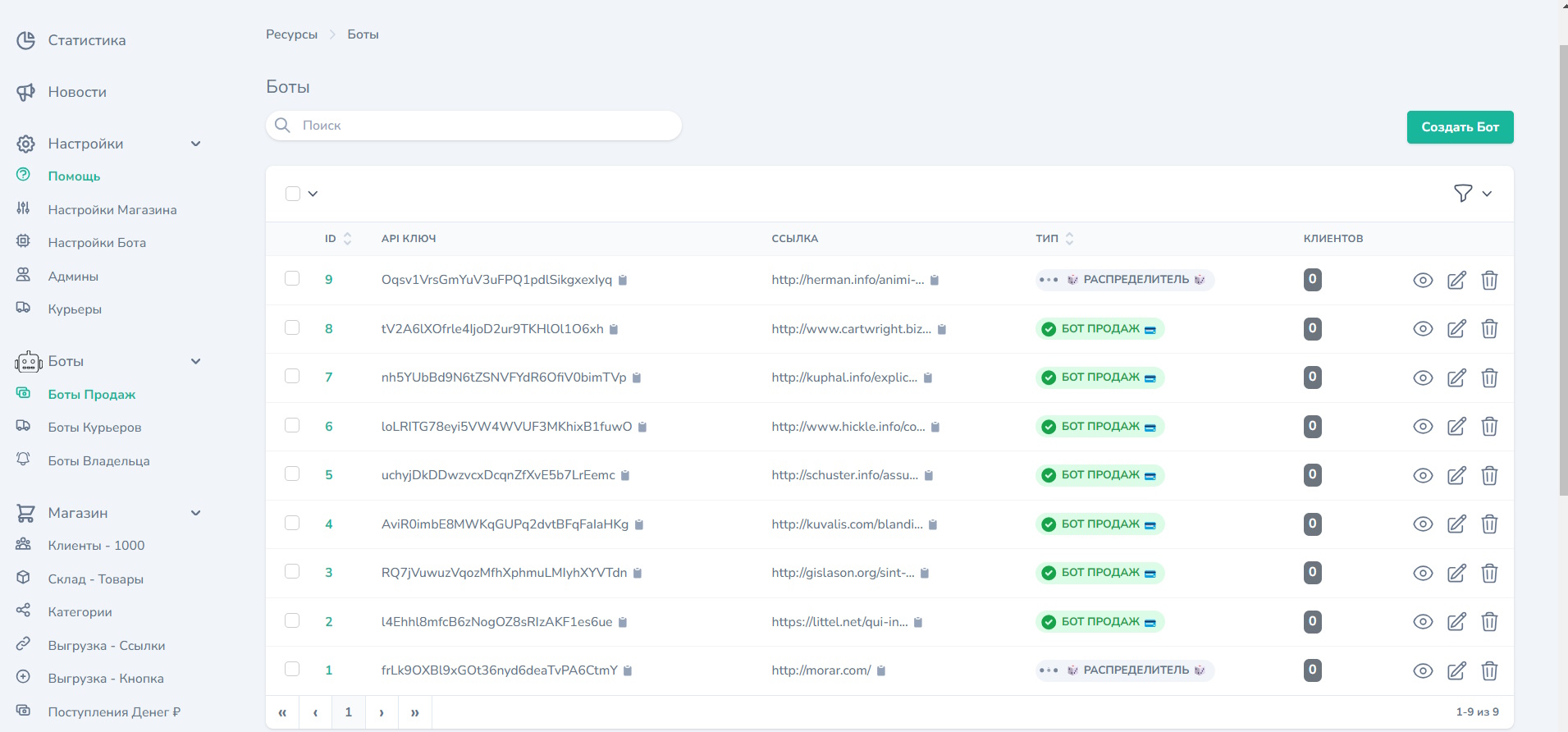Toggle the select-all checkbox in header
The height and width of the screenshot is (732, 1568).
coord(293,194)
